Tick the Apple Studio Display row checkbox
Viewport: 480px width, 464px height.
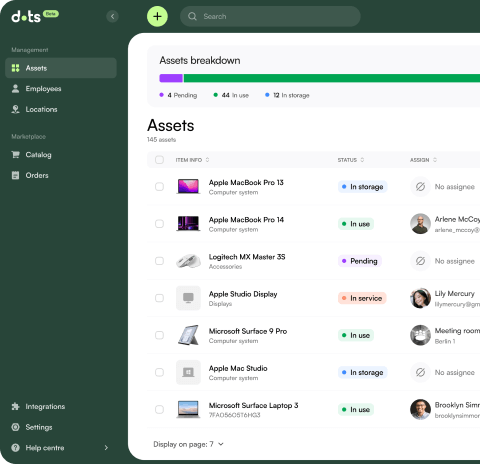tap(159, 298)
